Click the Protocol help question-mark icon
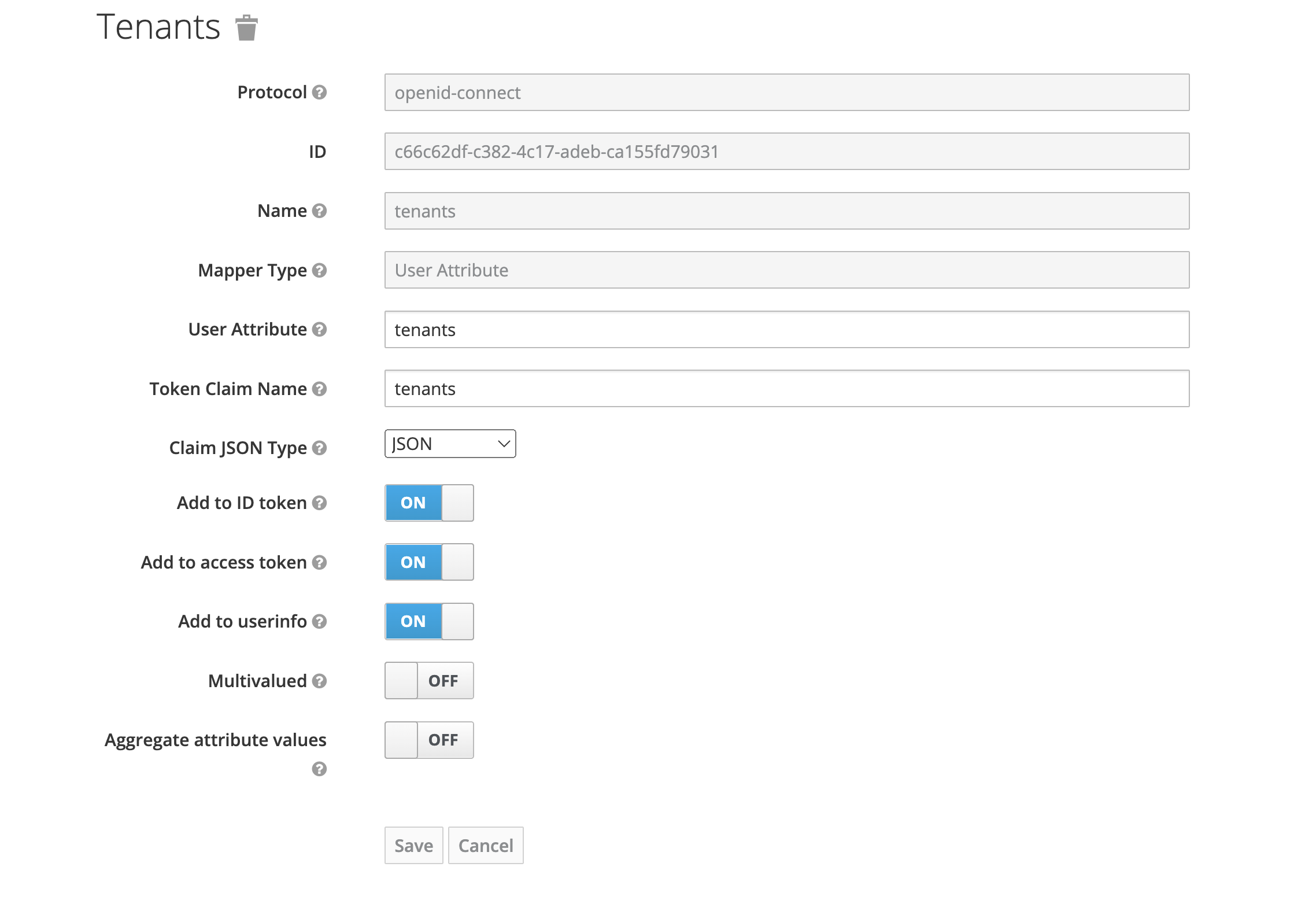The image size is (1316, 900). (x=319, y=93)
